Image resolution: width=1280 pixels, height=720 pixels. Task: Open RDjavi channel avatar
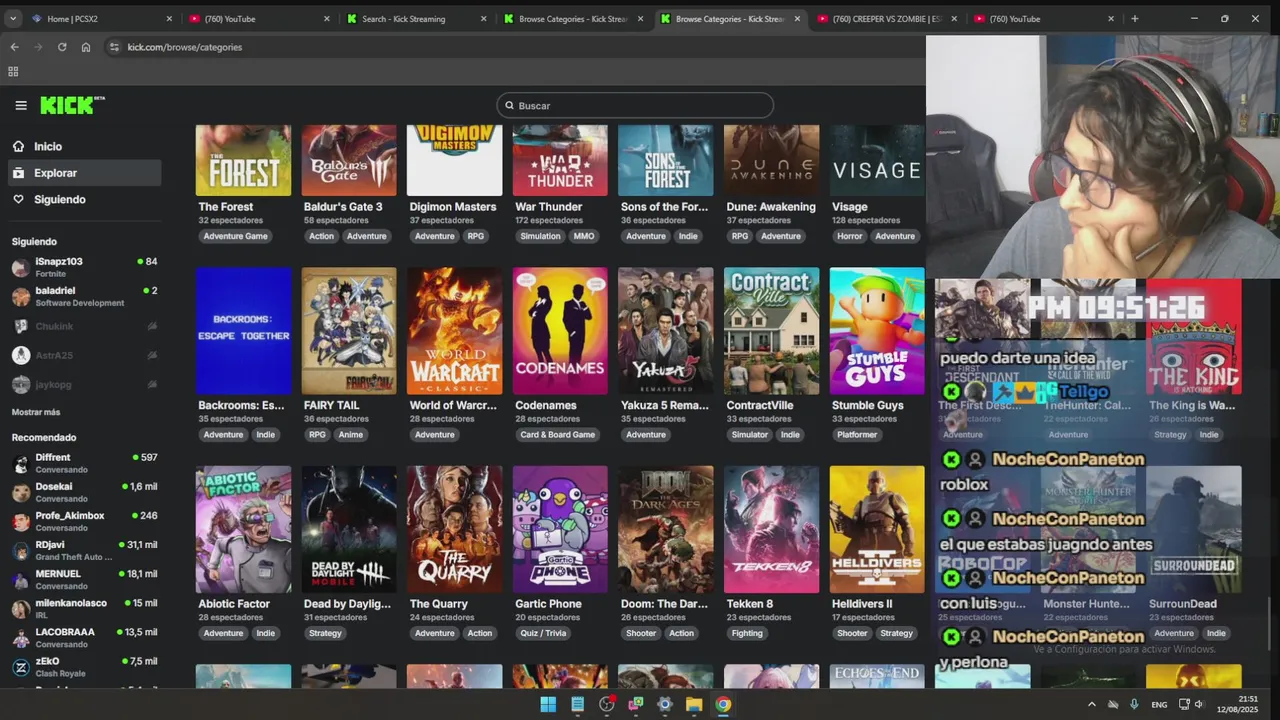[x=21, y=551]
